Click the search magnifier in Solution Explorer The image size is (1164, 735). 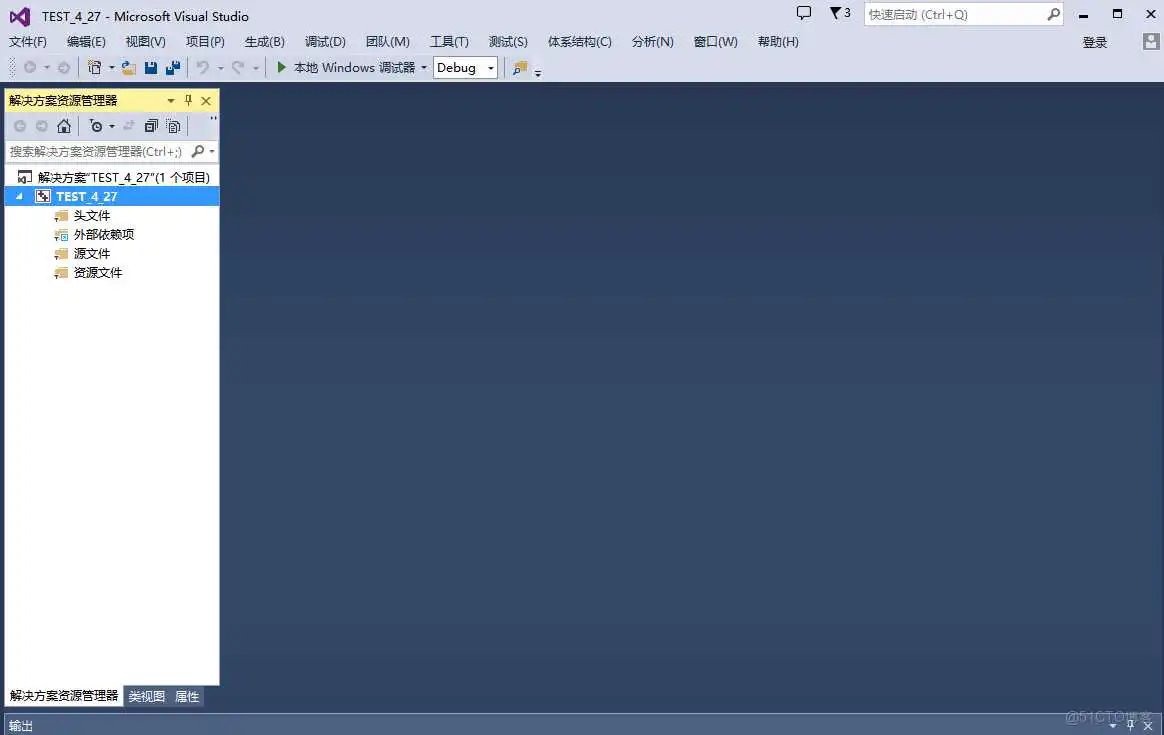[199, 151]
